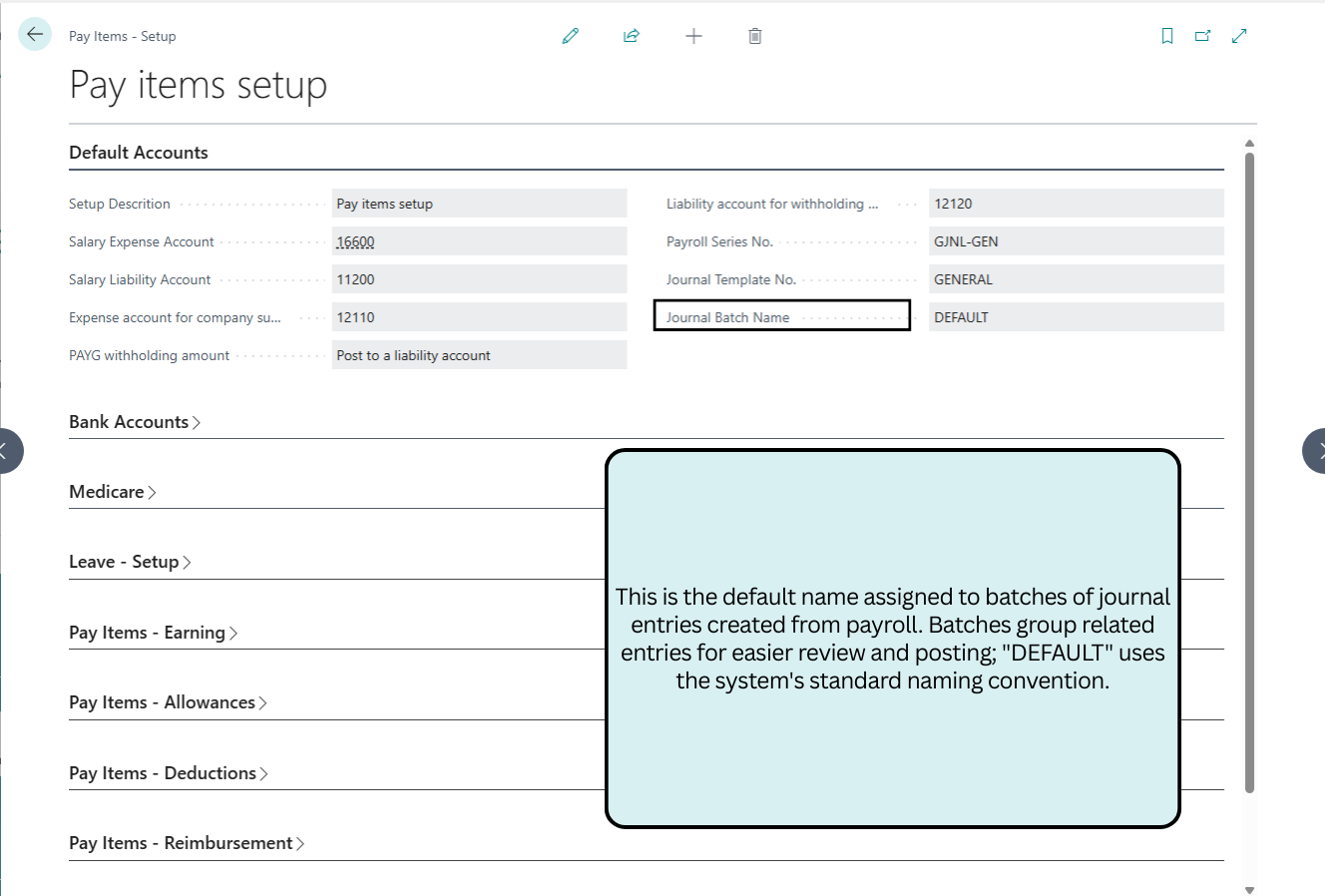Open page in new window icon
This screenshot has height=896, width=1326.
pyautogui.click(x=1203, y=36)
